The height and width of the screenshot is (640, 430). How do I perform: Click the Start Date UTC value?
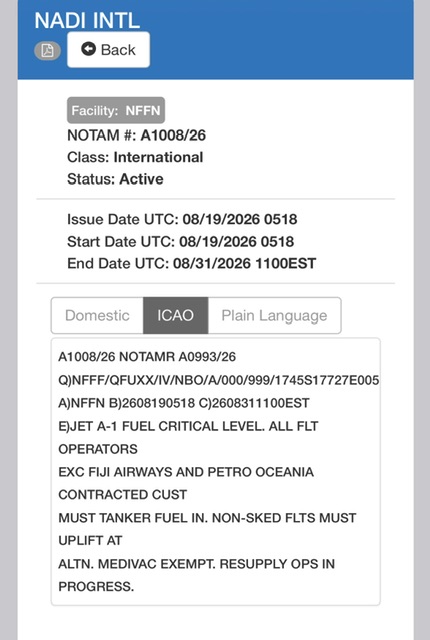[x=237, y=242]
